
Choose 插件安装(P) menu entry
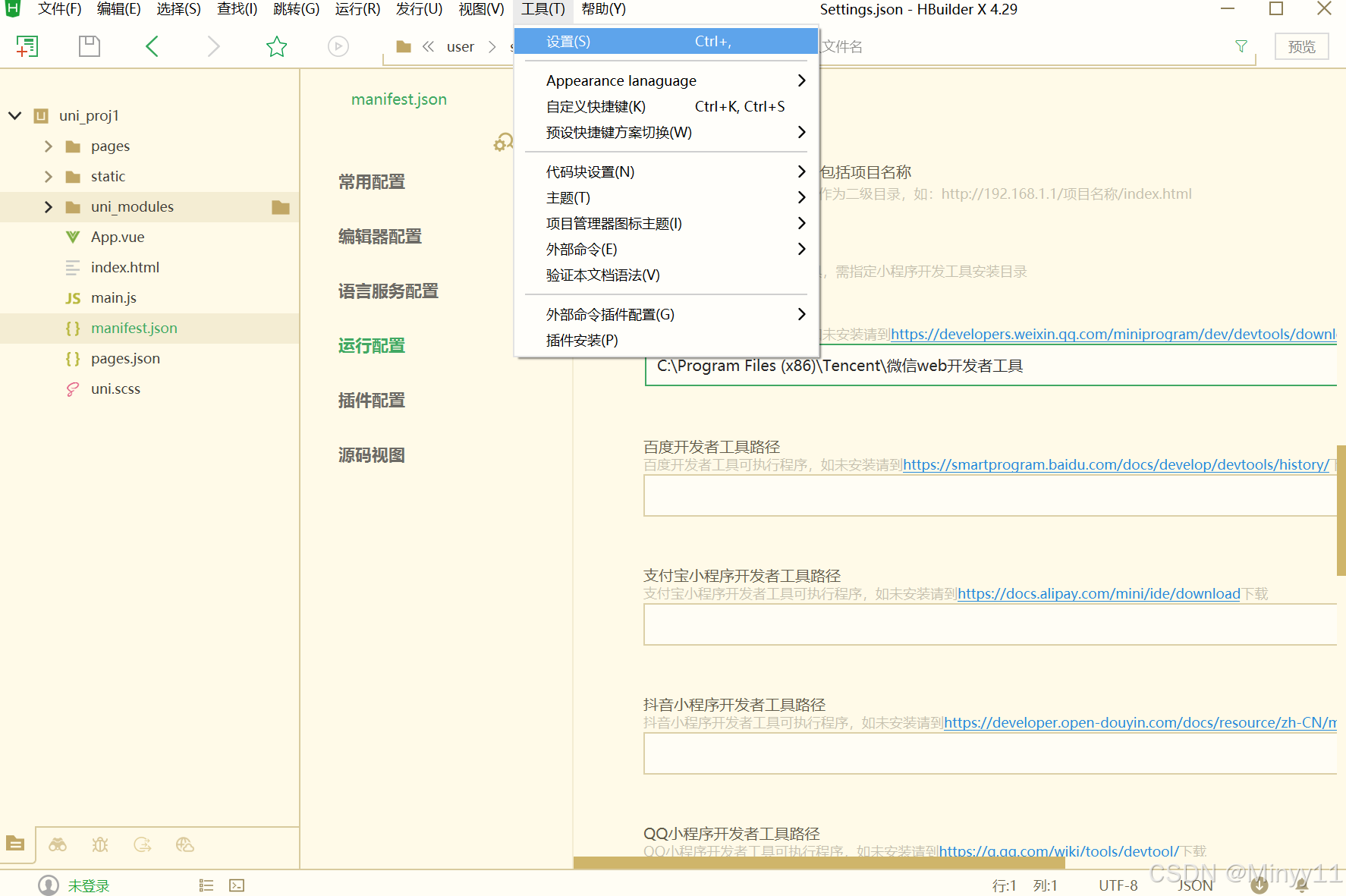[x=666, y=340]
